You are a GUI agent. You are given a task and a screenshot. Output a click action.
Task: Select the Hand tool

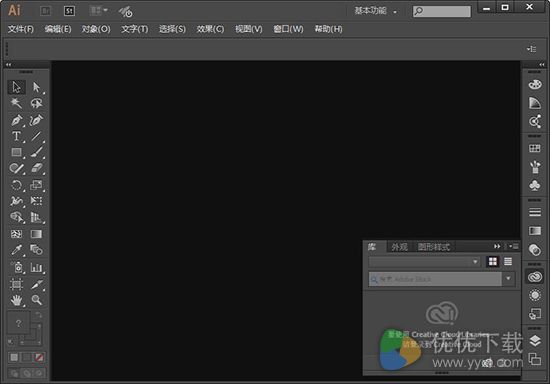coord(16,300)
